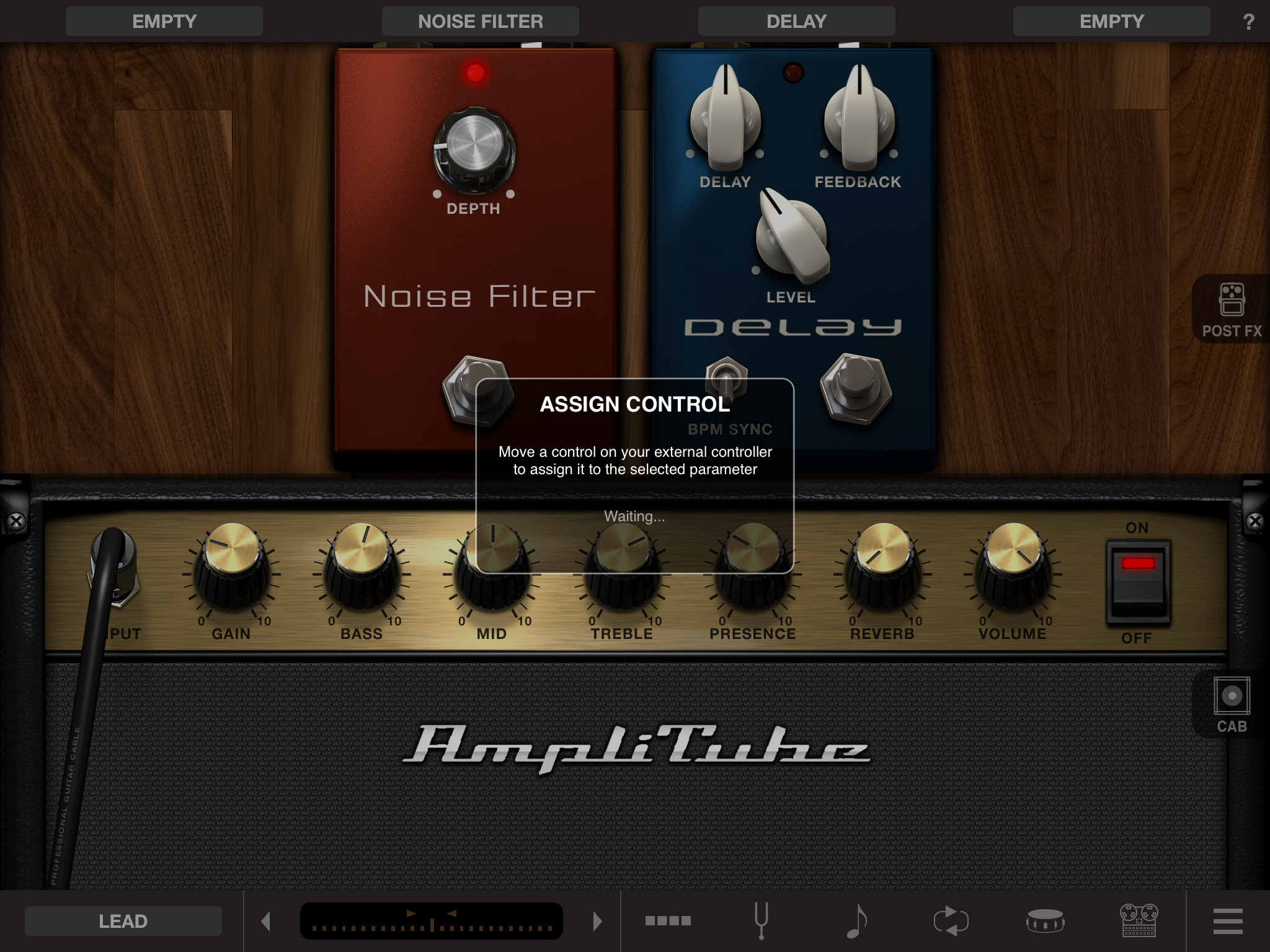Select the first EMPTY stomp slot
The height and width of the screenshot is (952, 1270).
[164, 22]
